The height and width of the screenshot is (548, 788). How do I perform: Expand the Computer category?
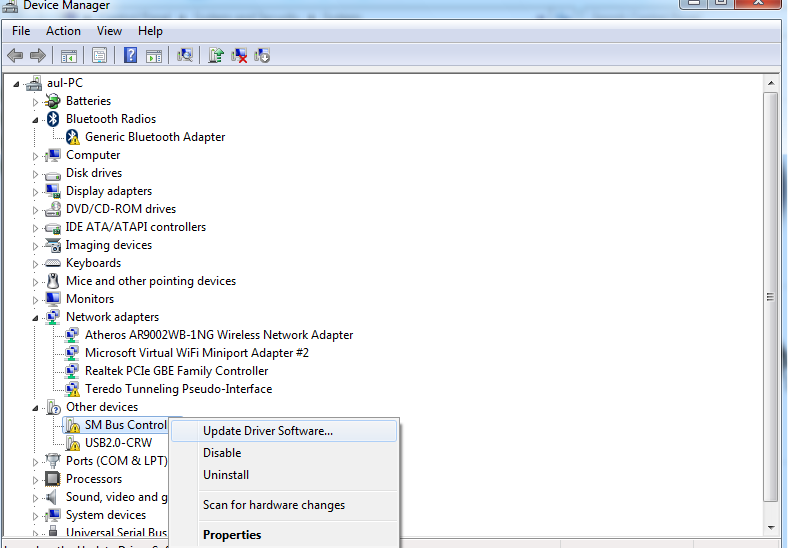(35, 156)
